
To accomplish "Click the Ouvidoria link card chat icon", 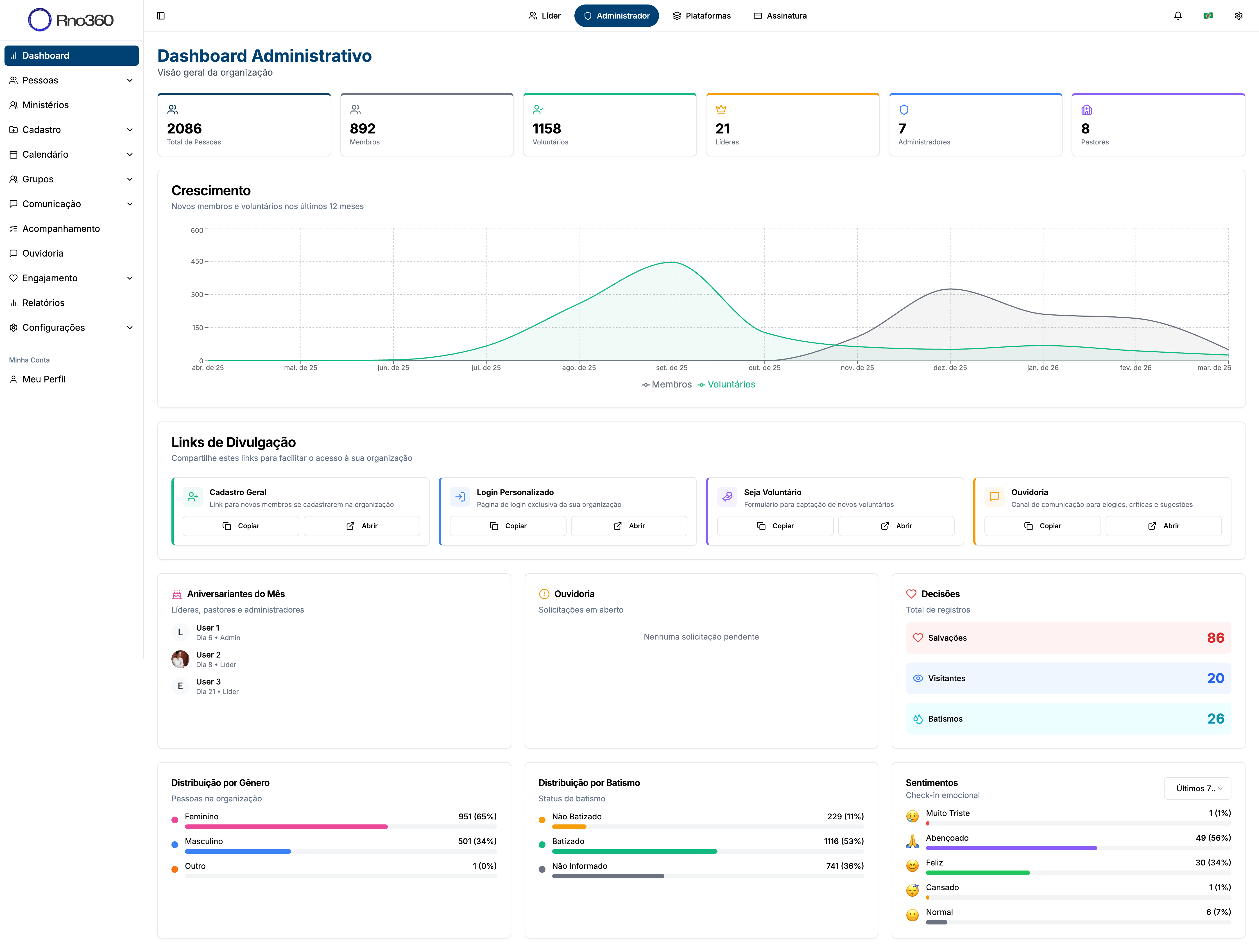I will click(x=994, y=497).
